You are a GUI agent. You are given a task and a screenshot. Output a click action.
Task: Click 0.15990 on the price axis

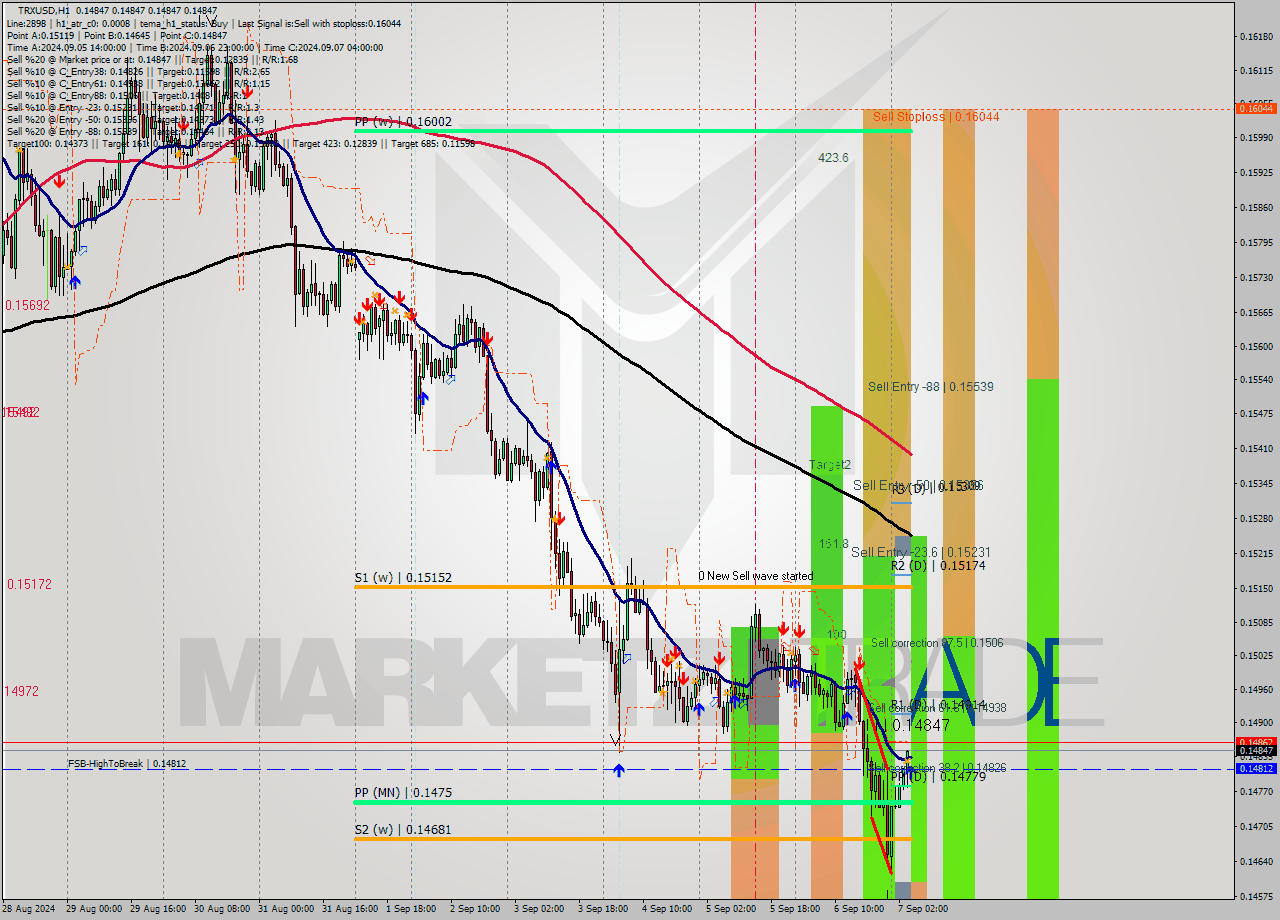click(x=1256, y=138)
